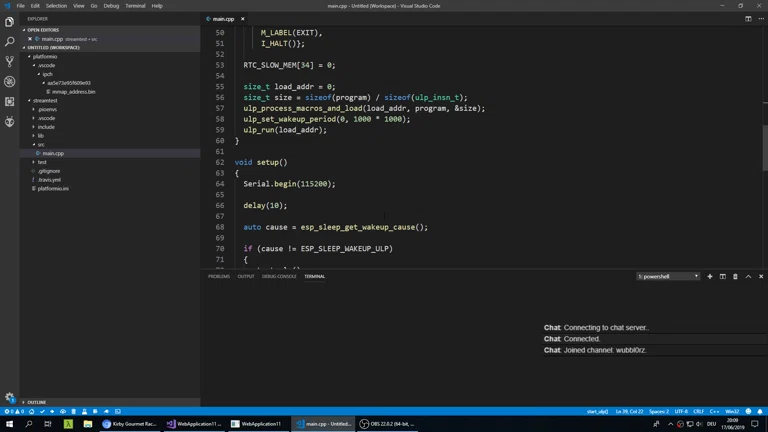Split the editor with the top-right icon
768x432 pixels.
pos(748,19)
